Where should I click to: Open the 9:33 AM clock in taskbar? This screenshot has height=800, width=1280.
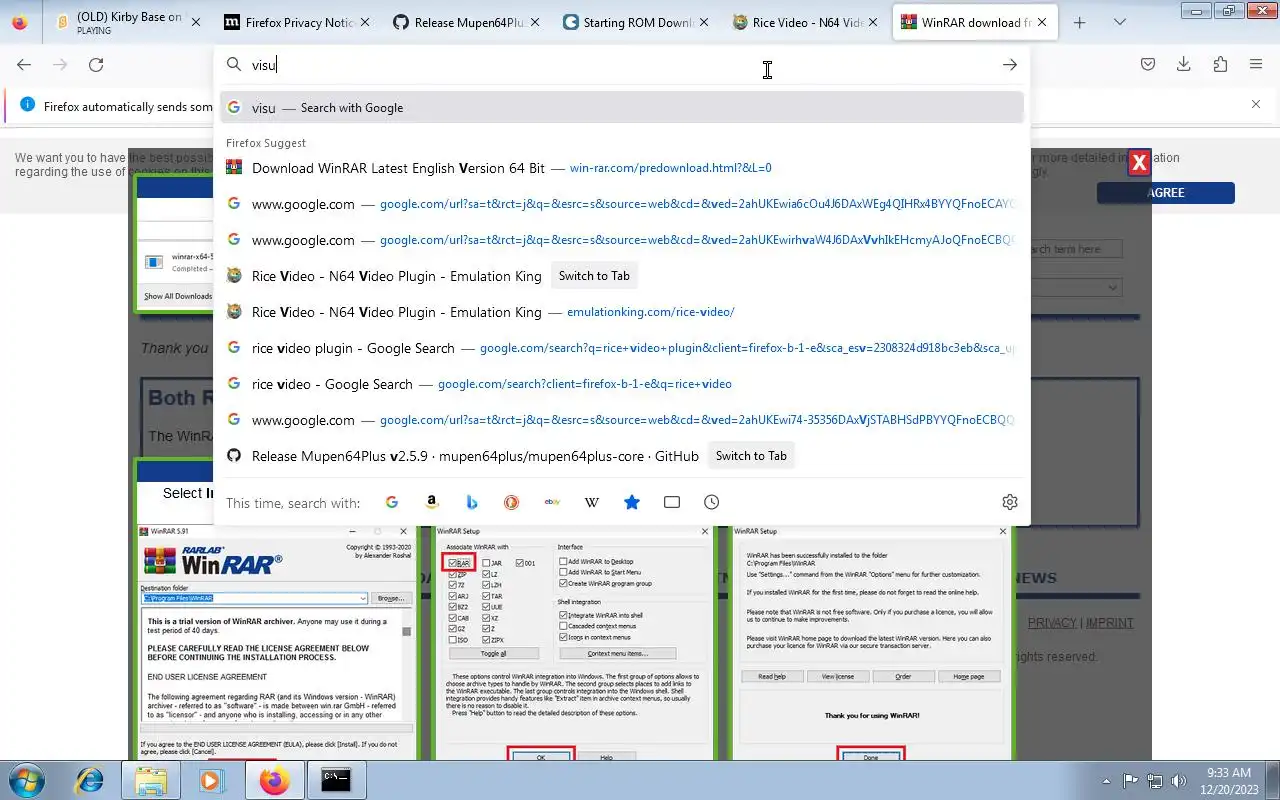(1229, 780)
